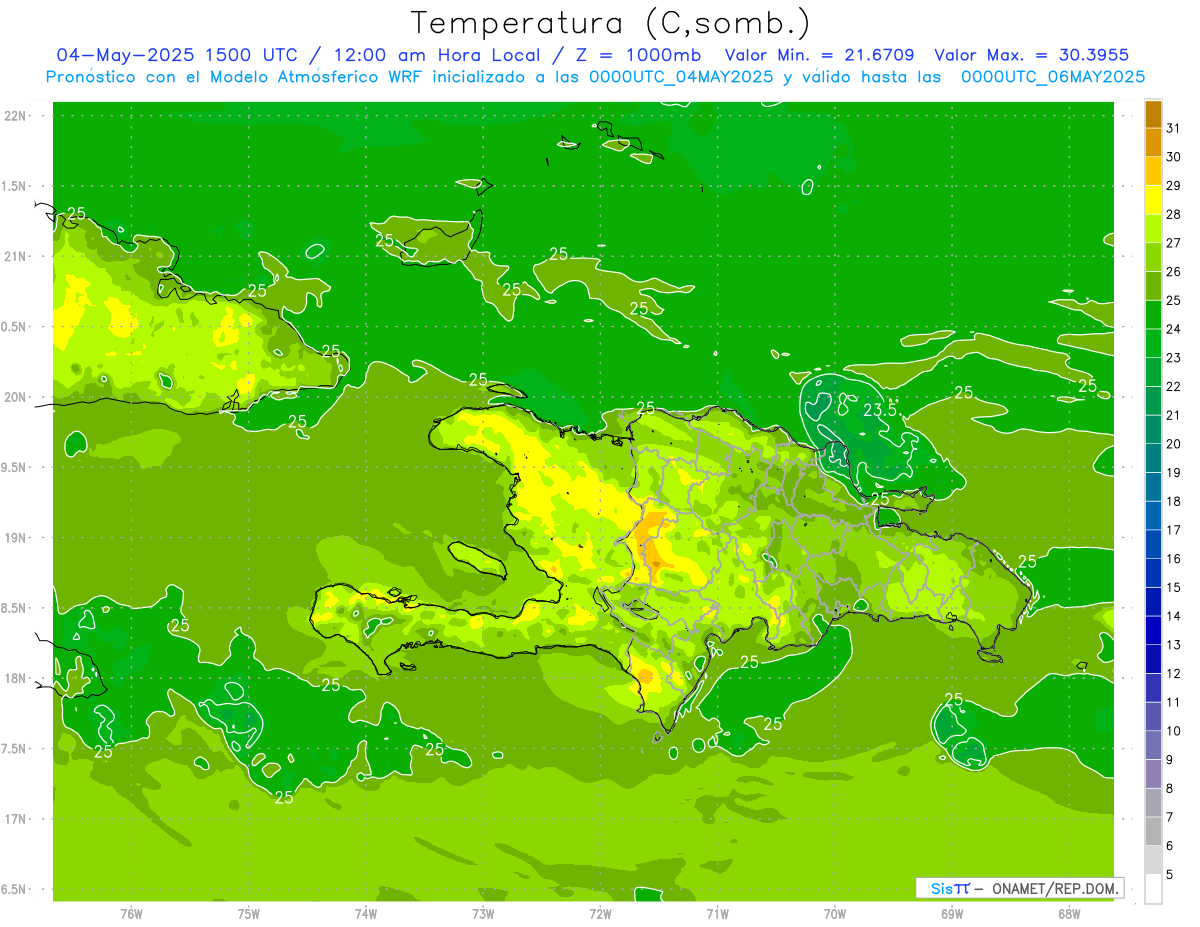
Task: Click the colorbar label "7"
Action: (1170, 817)
